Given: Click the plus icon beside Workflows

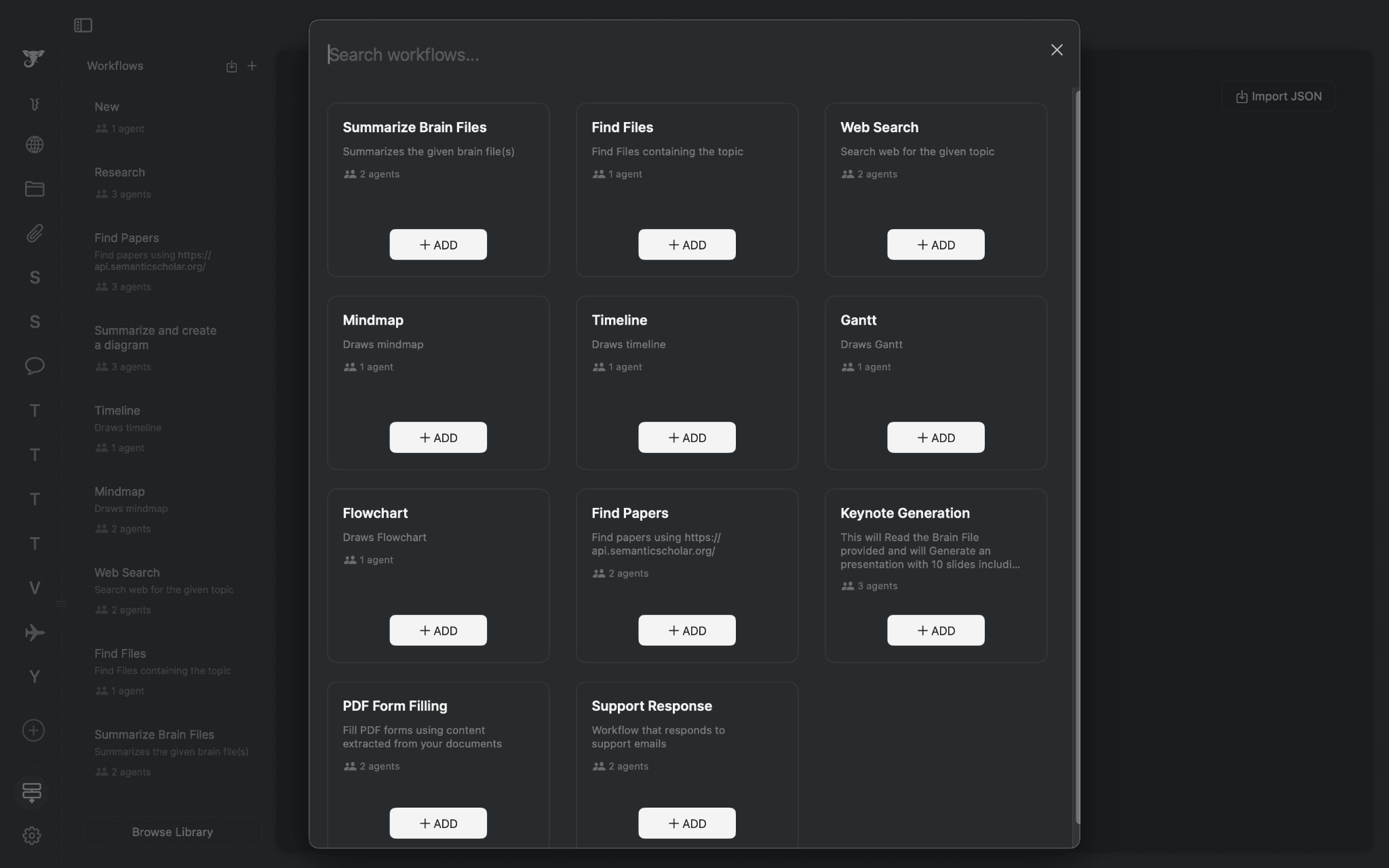Looking at the screenshot, I should coord(252,66).
